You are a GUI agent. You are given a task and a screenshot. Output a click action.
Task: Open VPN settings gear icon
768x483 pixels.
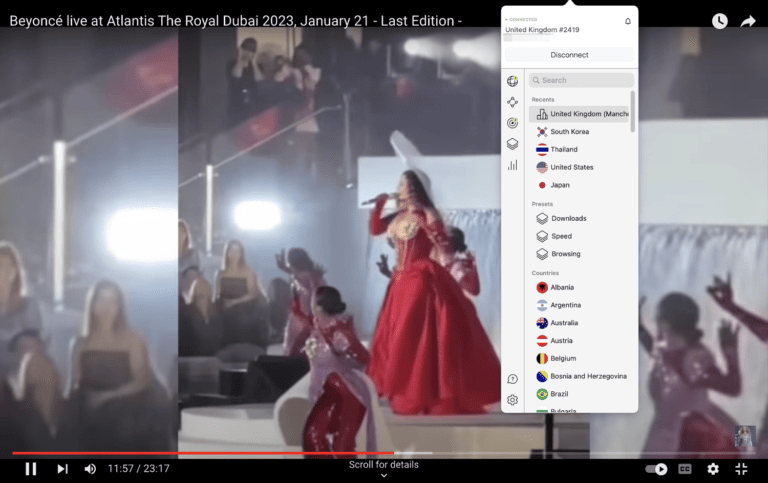tap(512, 400)
